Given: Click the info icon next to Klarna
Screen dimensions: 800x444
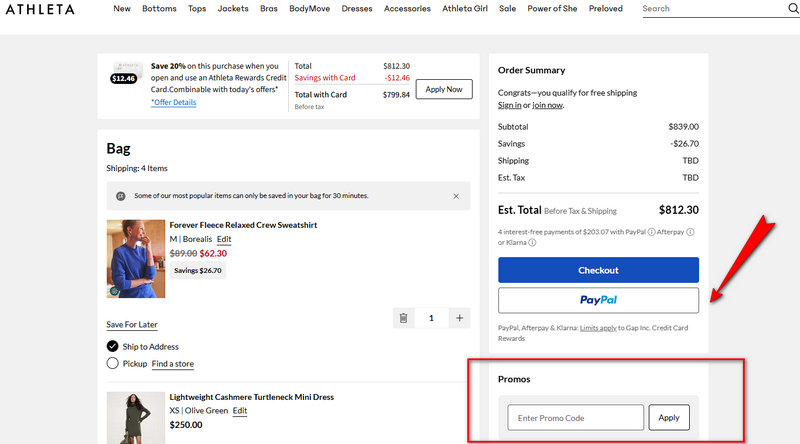Looking at the screenshot, I should coord(532,242).
